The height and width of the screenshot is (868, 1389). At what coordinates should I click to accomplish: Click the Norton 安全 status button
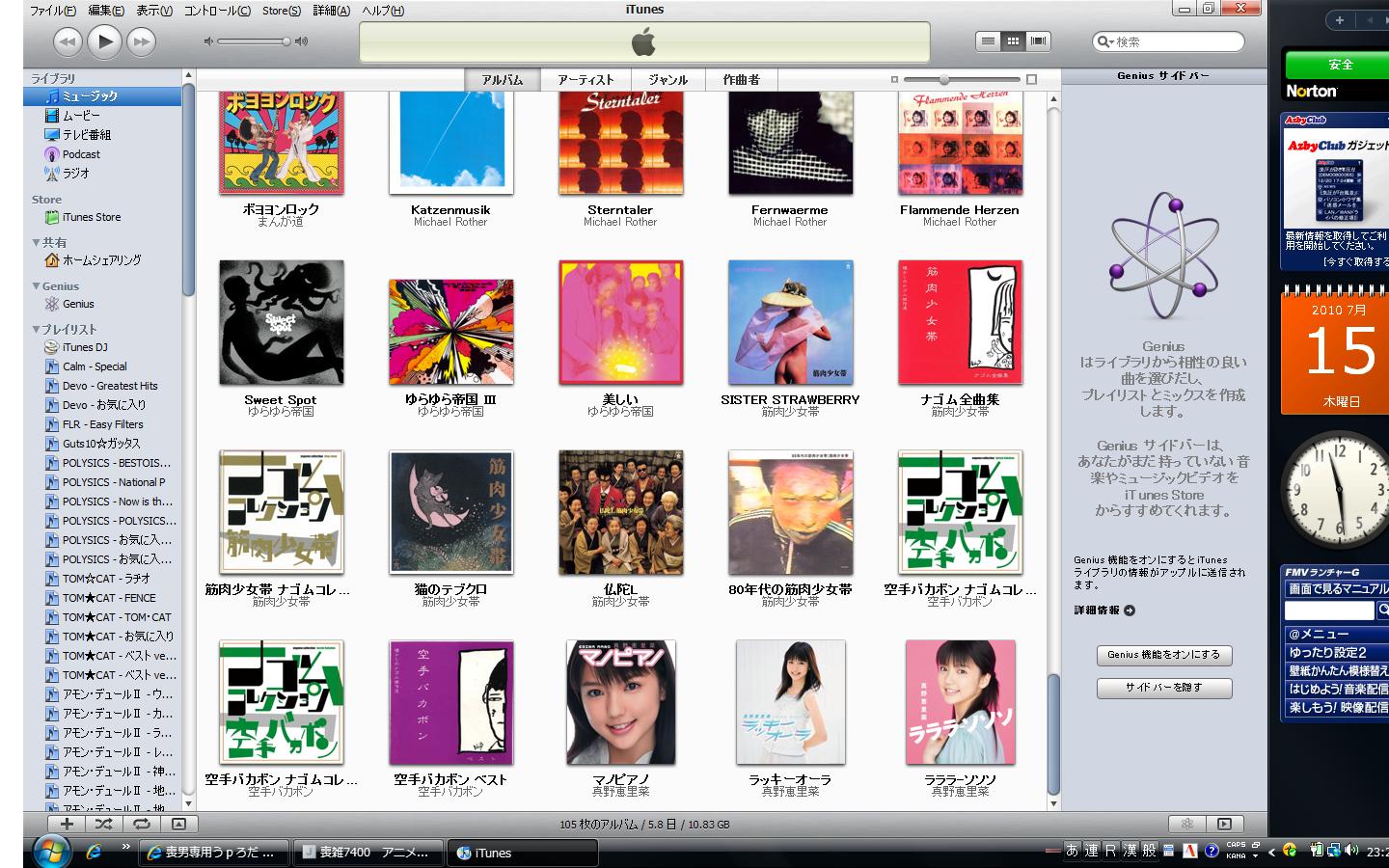pos(1338,65)
